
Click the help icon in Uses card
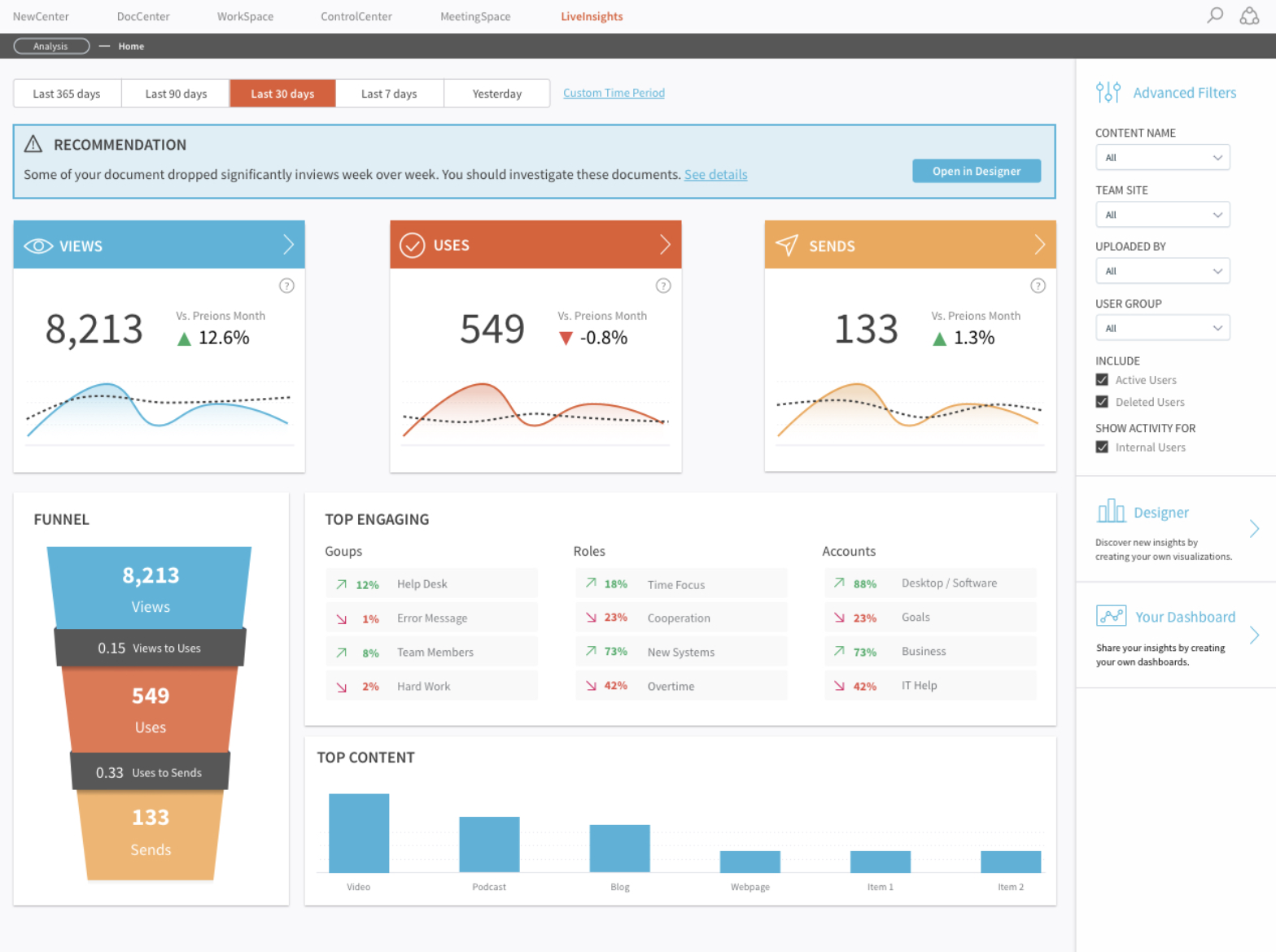tap(663, 286)
